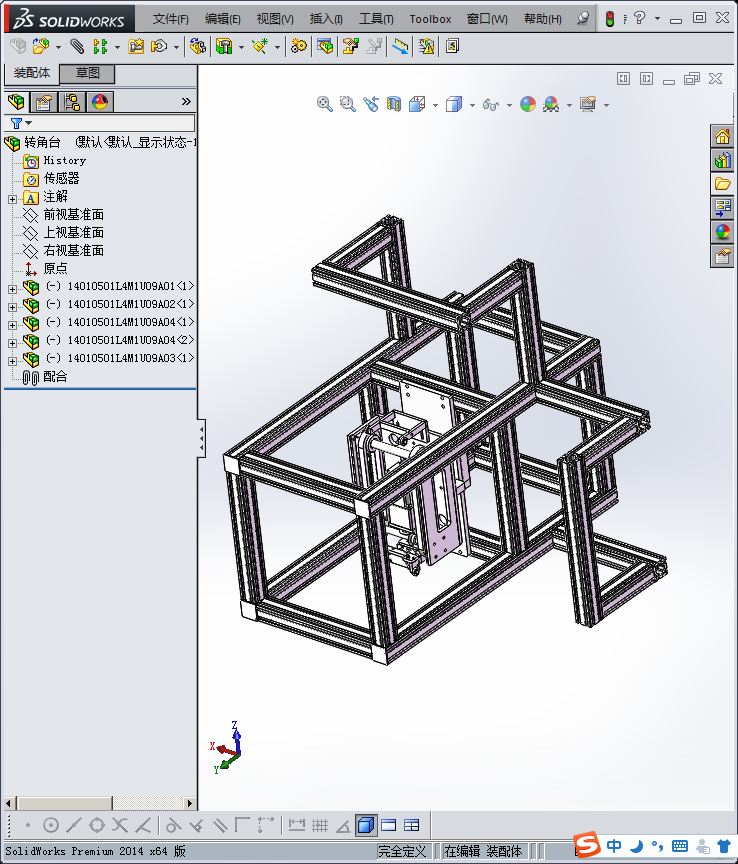This screenshot has height=864, width=738.
Task: Click the panel collapse handle
Action: point(202,439)
